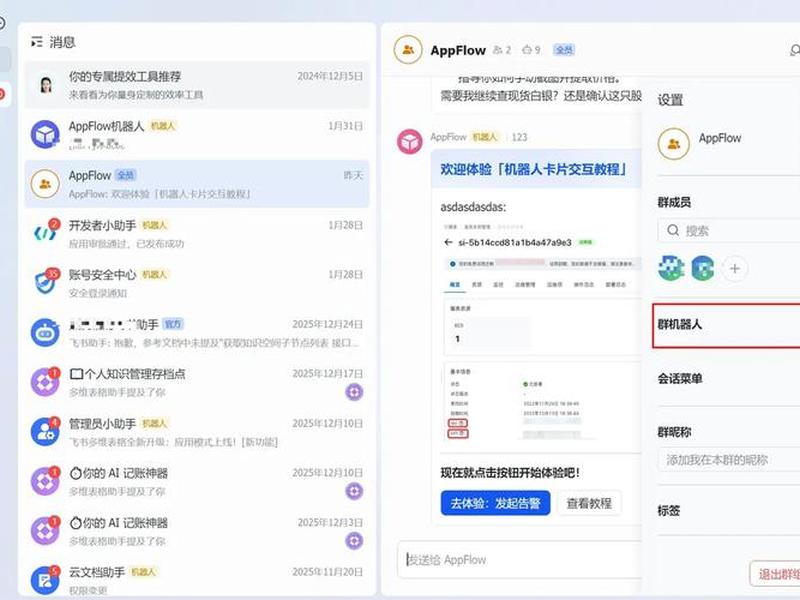800x600 pixels.
Task: Click the pink AppFlow bot avatar in the chat
Action: click(410, 141)
